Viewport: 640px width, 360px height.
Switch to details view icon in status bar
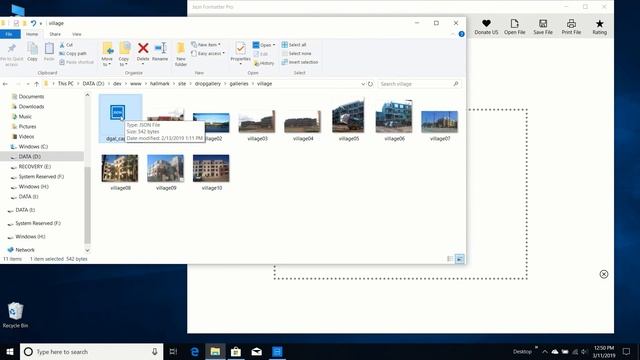pyautogui.click(x=450, y=259)
